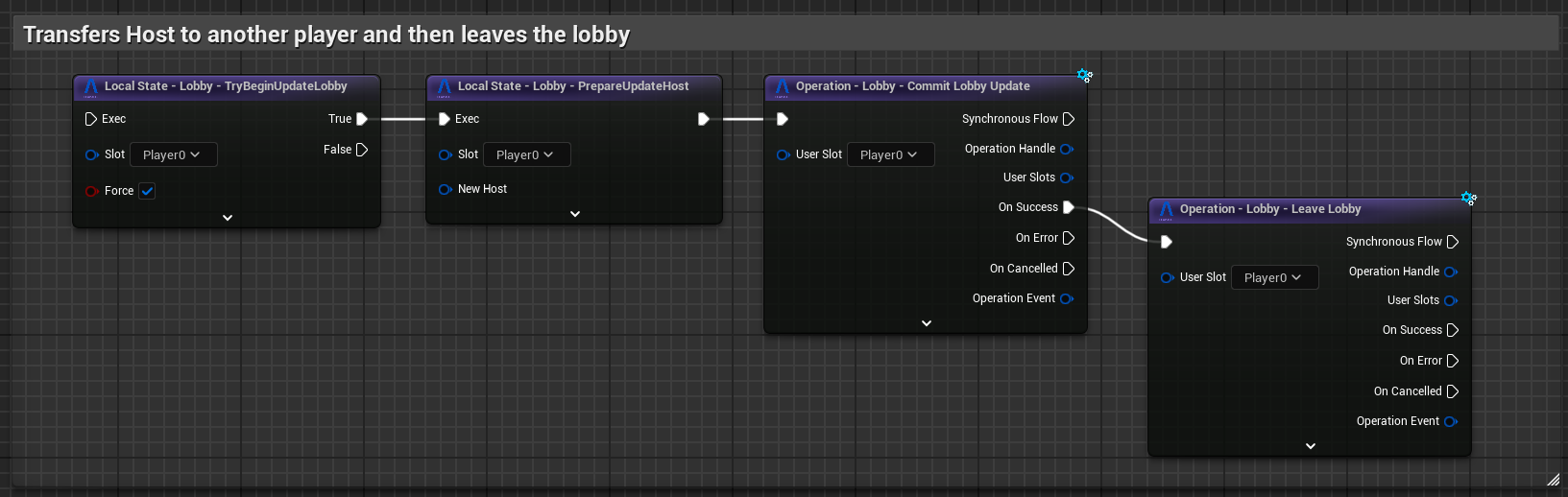The width and height of the screenshot is (1568, 497).
Task: Click the latent gear icon on Leave Lobby
Action: pyautogui.click(x=1468, y=199)
